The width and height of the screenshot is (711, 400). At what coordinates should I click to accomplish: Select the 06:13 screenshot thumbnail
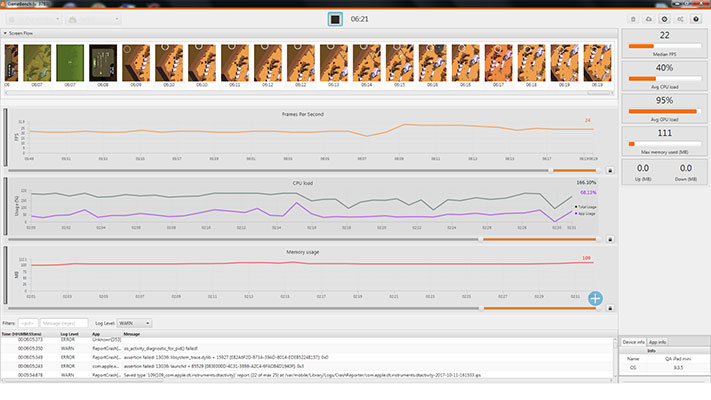pos(334,63)
